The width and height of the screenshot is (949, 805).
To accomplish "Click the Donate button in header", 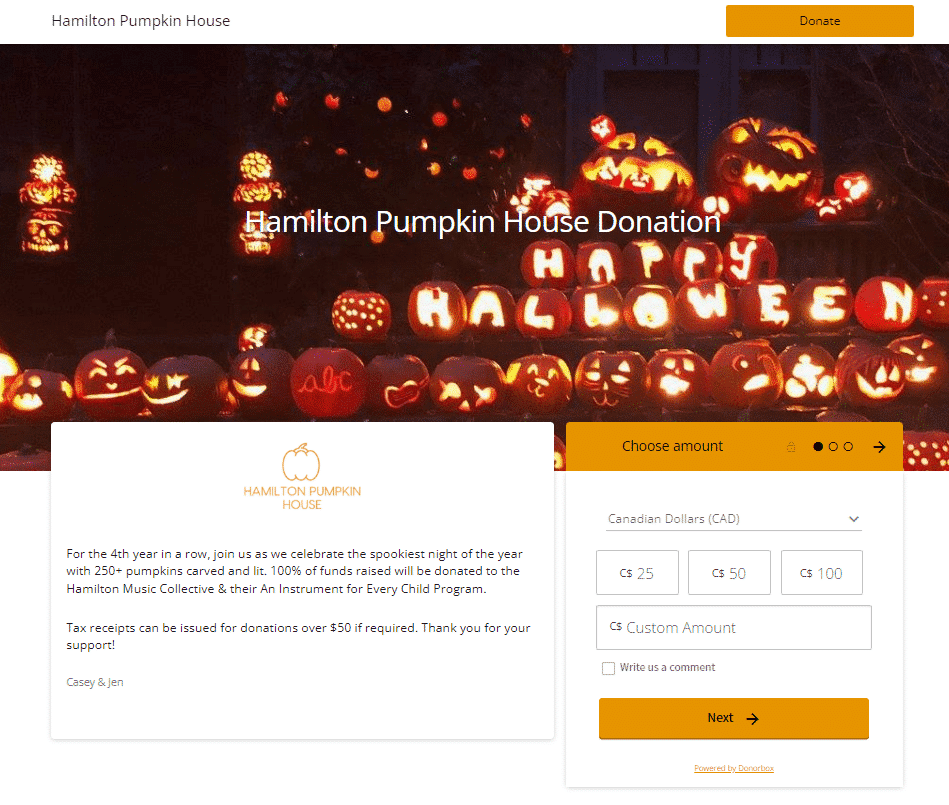I will (819, 21).
